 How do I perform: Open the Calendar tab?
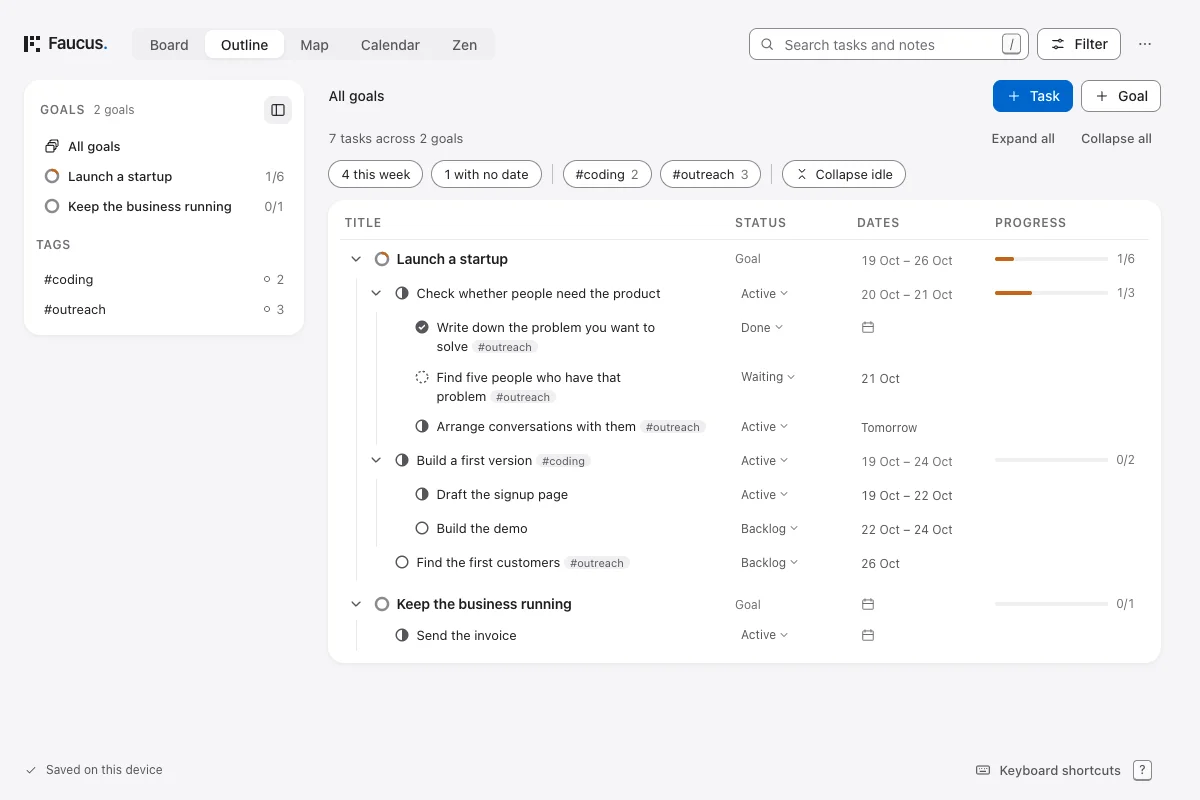click(x=390, y=44)
